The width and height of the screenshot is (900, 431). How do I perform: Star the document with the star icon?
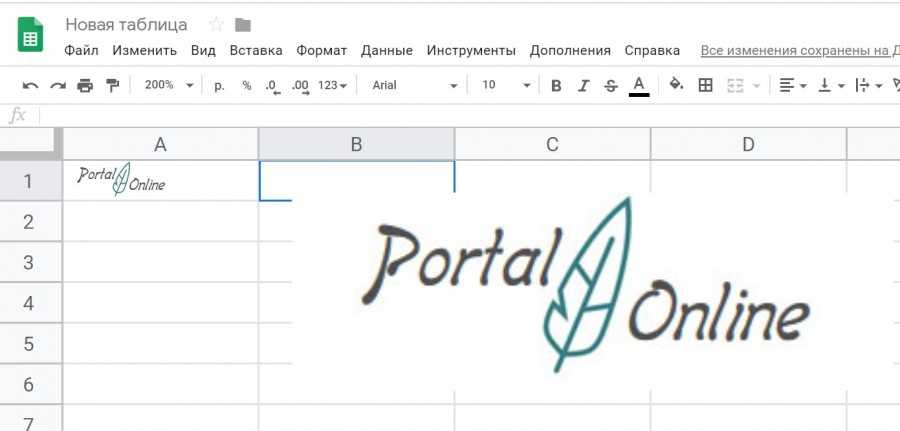coord(216,25)
